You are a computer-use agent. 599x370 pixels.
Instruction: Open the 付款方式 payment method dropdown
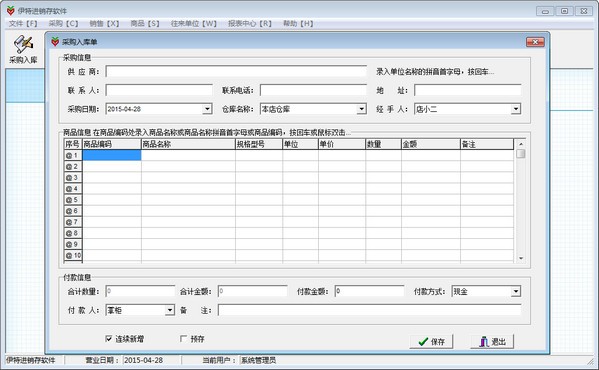pos(516,292)
